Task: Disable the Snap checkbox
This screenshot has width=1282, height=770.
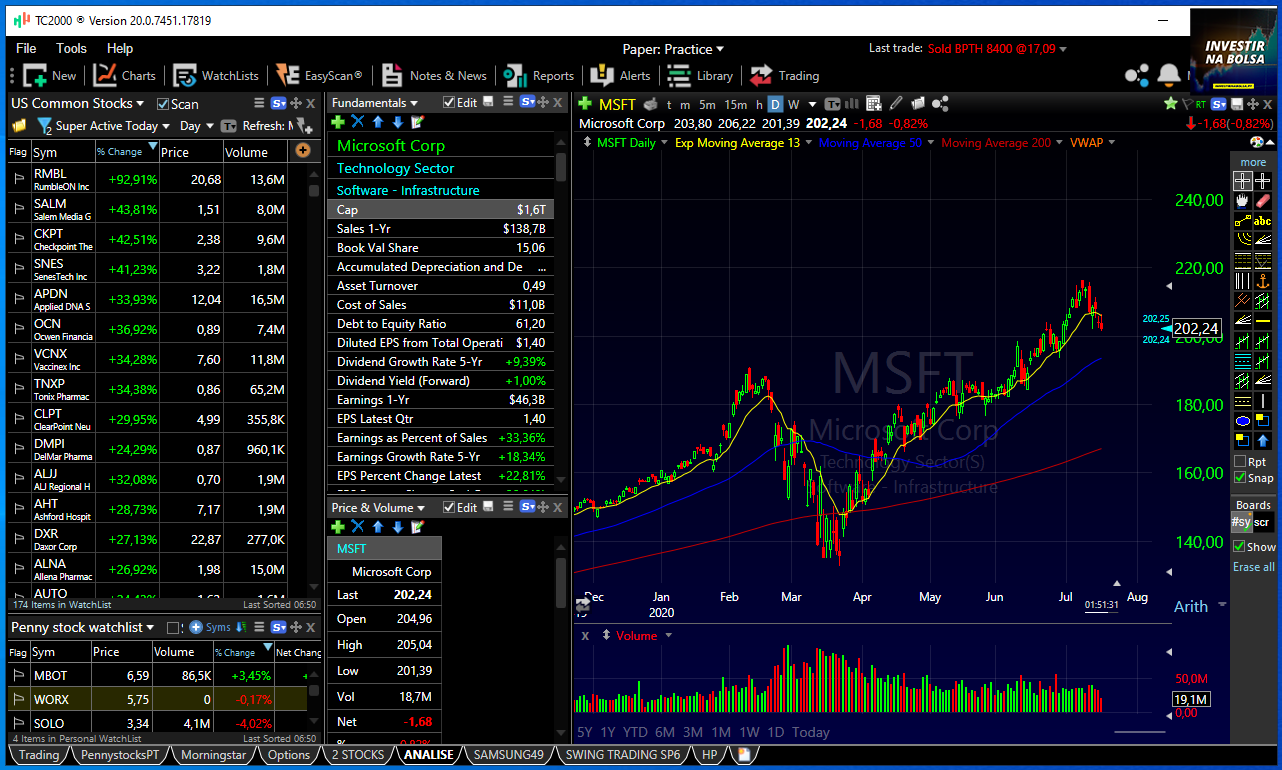Action: coord(1240,478)
